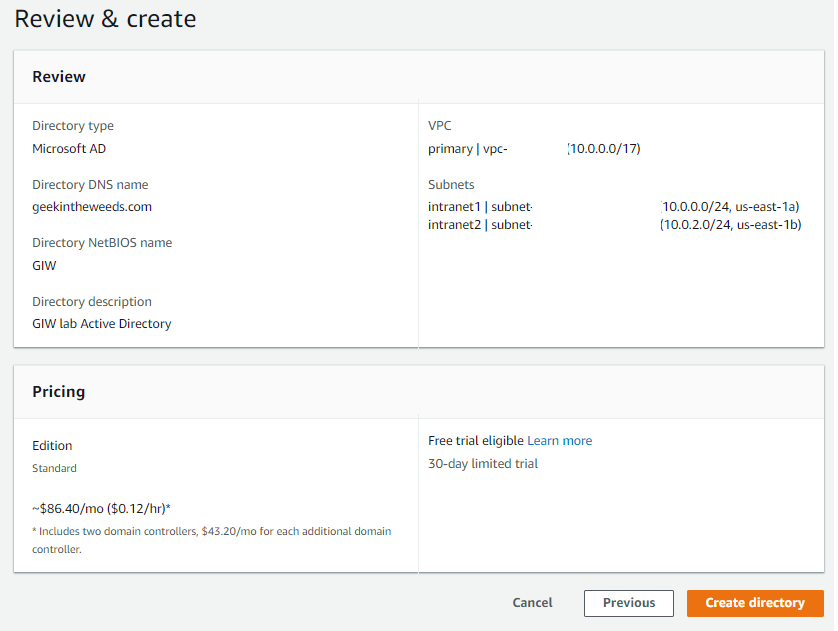This screenshot has height=631, width=838.
Task: Click the Review & create page heading
Action: [105, 19]
